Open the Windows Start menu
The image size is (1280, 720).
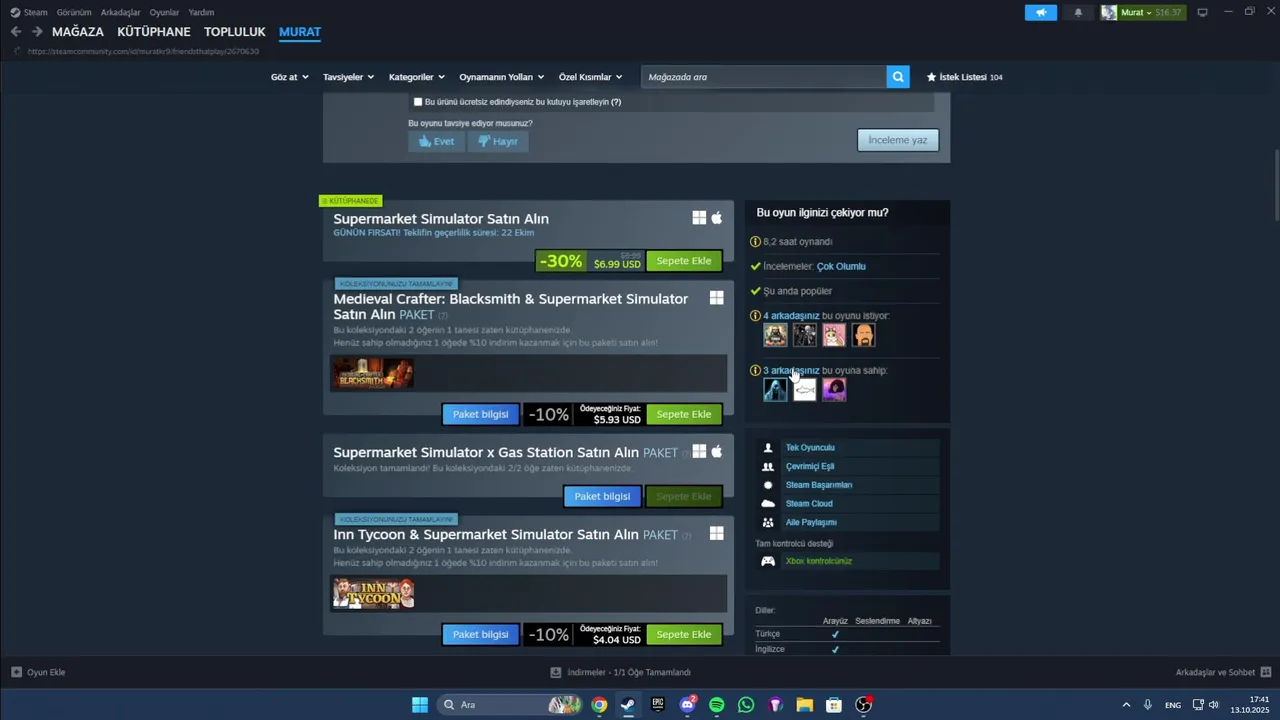pyautogui.click(x=420, y=705)
